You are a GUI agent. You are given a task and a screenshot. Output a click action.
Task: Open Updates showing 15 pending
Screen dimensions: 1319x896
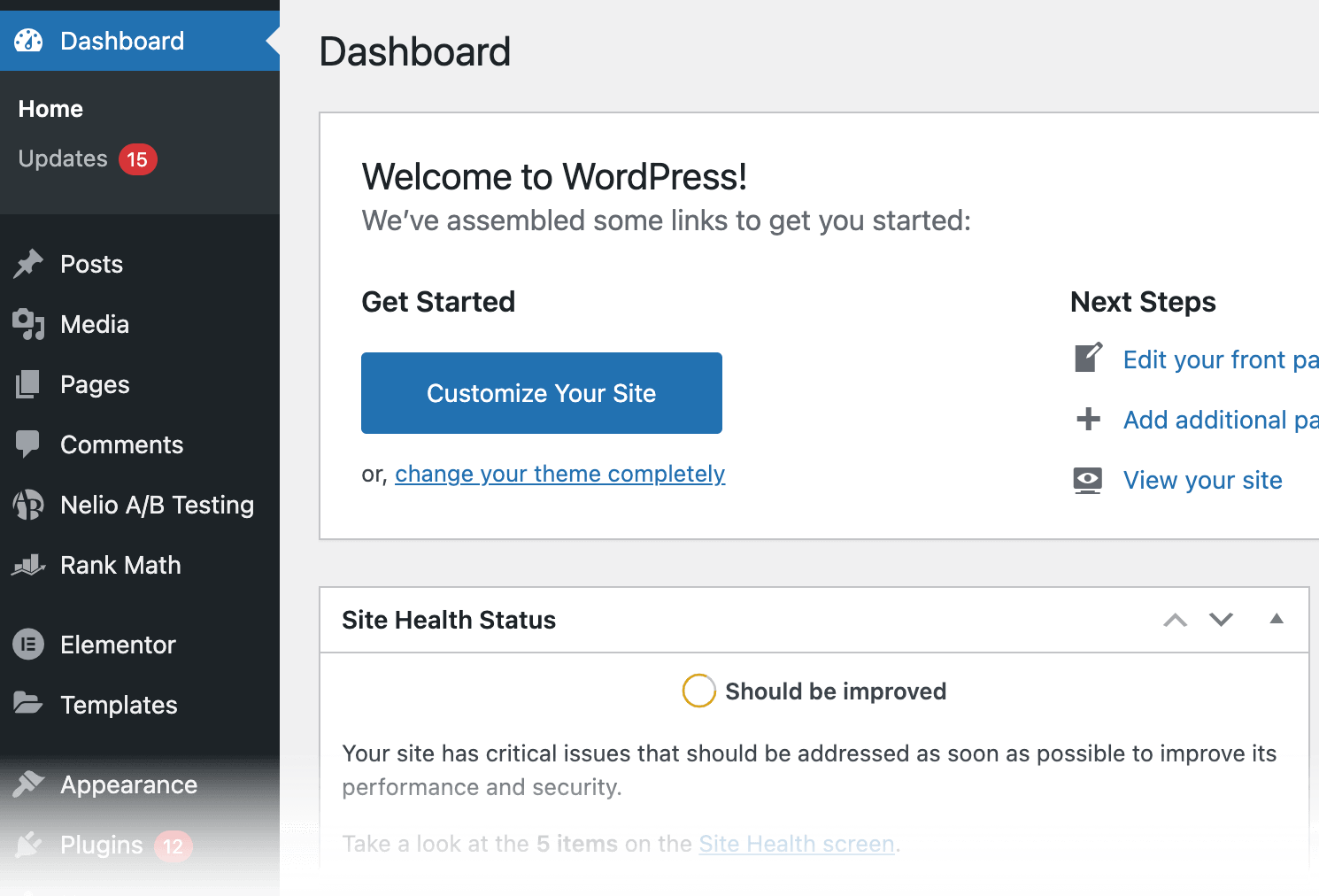point(62,158)
